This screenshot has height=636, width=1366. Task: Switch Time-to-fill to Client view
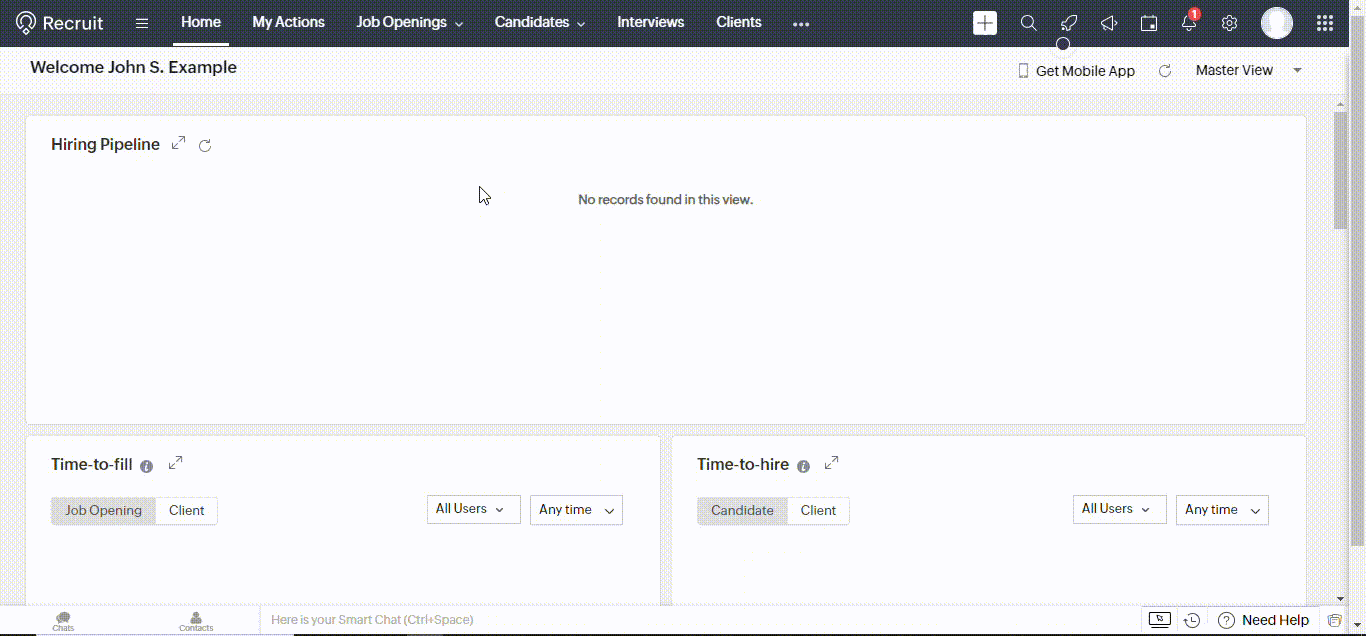coord(186,510)
